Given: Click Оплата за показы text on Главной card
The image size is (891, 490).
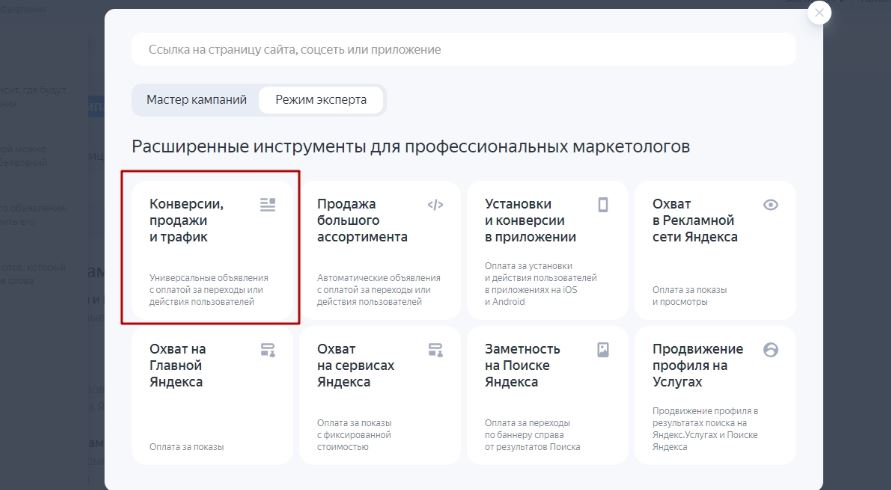Looking at the screenshot, I should [x=186, y=447].
